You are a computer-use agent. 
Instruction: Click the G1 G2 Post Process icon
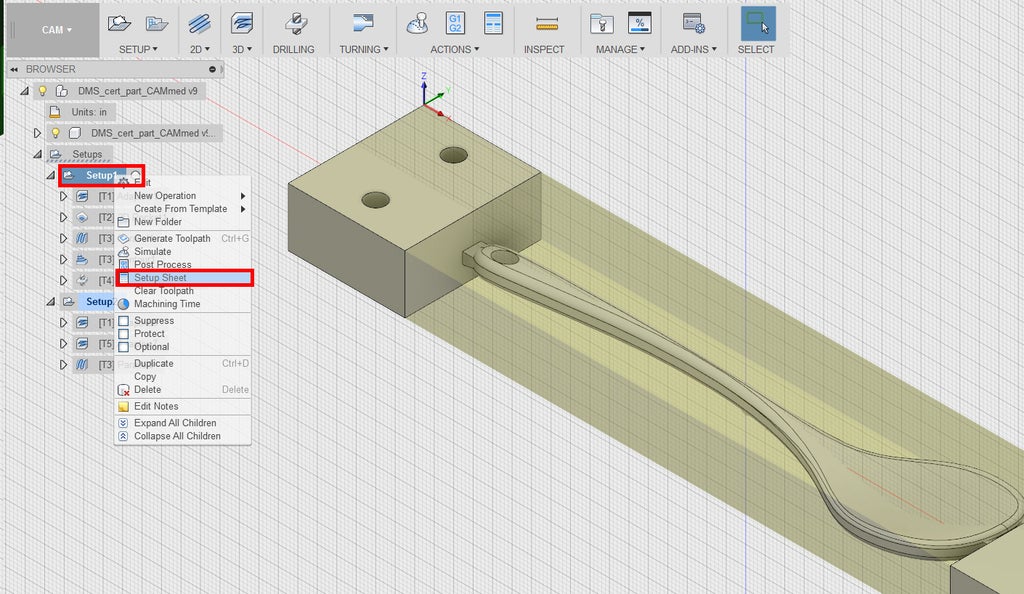[455, 23]
